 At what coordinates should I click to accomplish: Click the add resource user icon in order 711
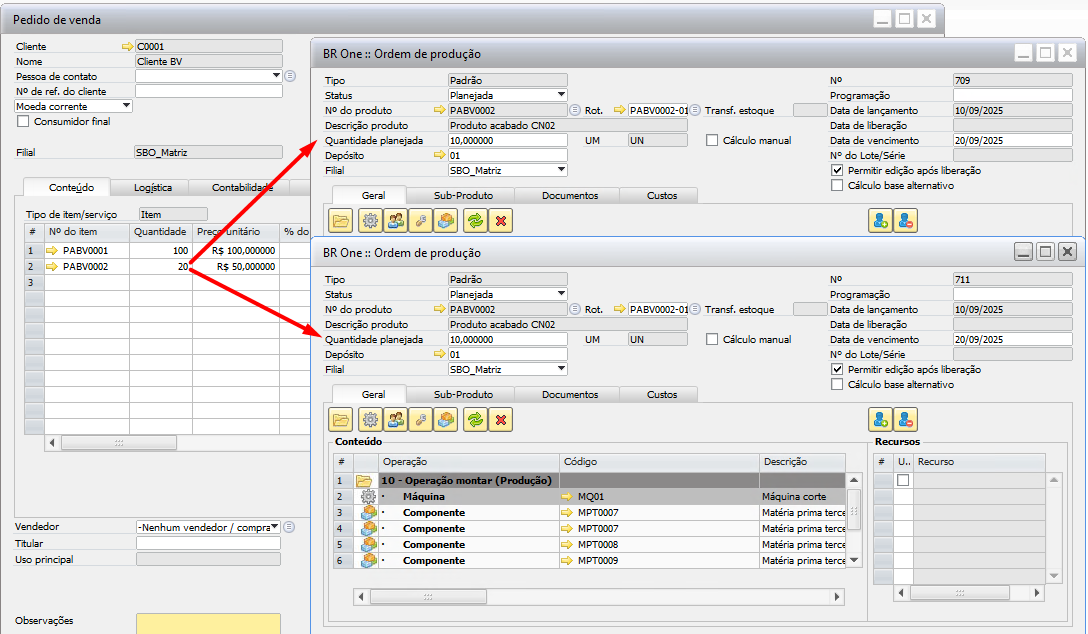click(x=880, y=420)
